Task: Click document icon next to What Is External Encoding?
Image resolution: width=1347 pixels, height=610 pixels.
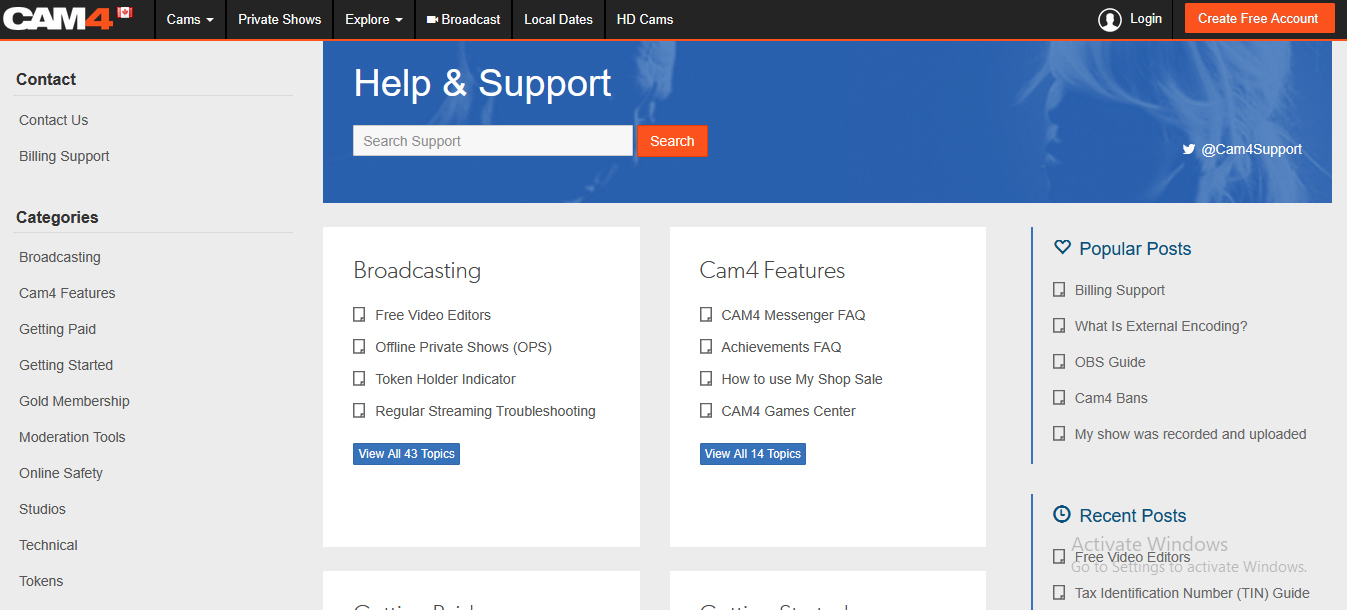Action: pos(1059,326)
